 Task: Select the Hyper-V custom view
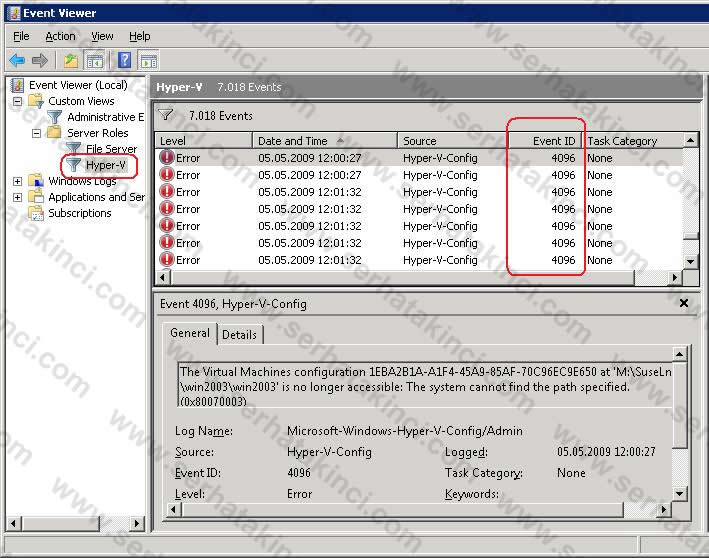coord(106,165)
